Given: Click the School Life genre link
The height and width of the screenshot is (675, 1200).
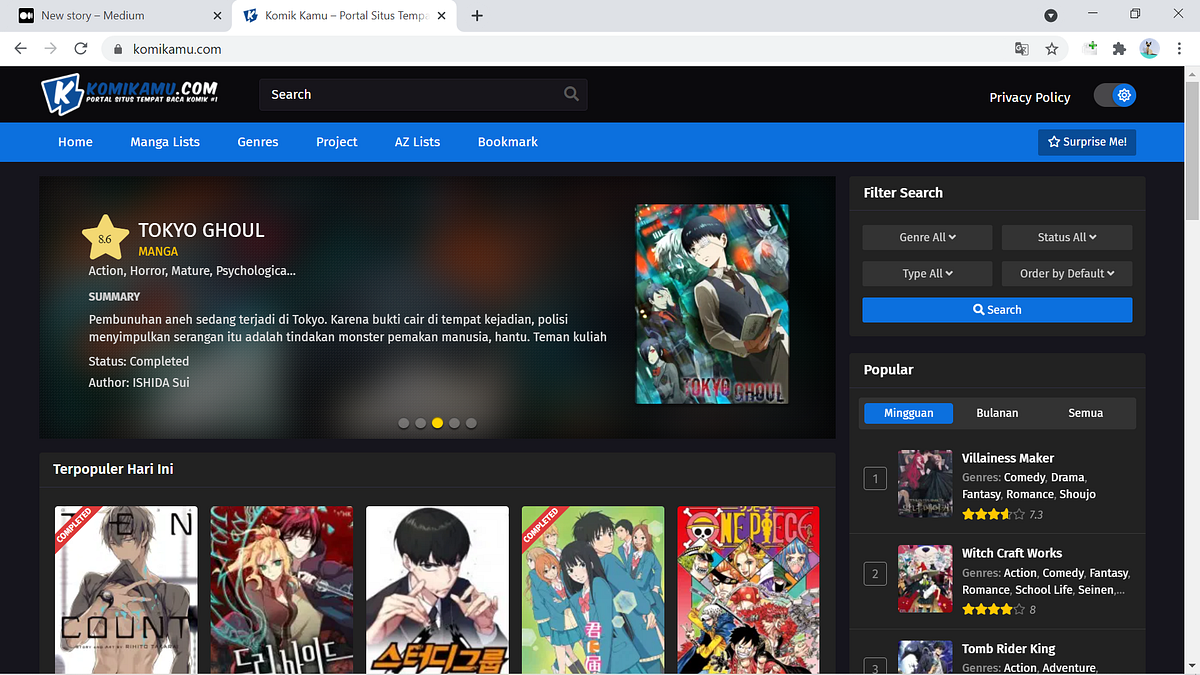Looking at the screenshot, I should [1044, 590].
